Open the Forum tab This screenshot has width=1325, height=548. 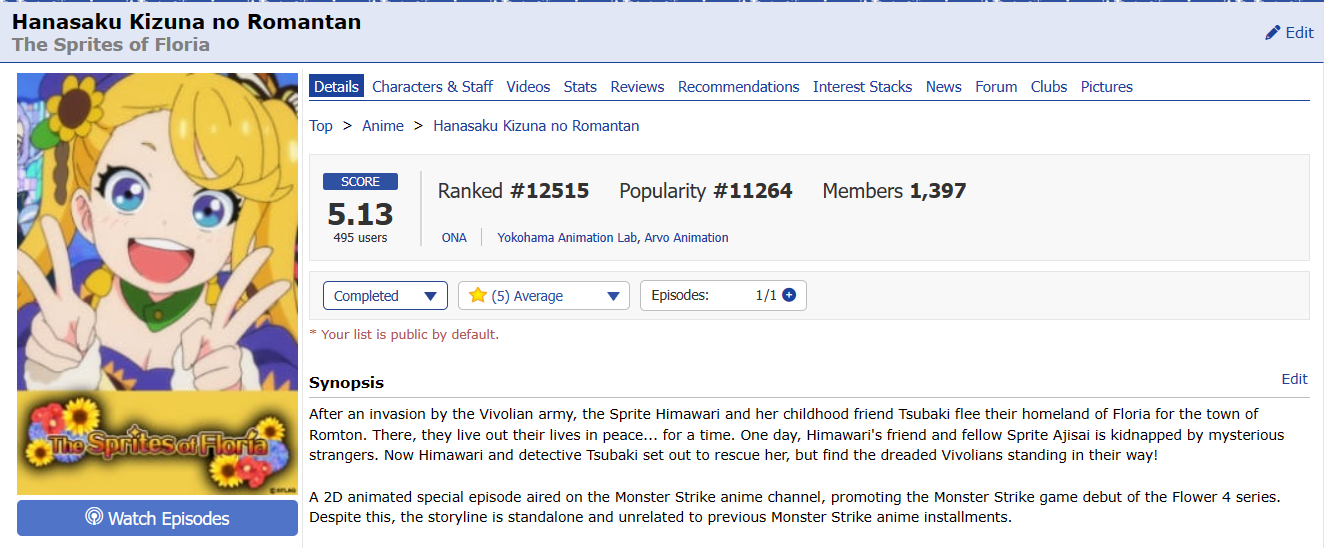click(x=996, y=87)
